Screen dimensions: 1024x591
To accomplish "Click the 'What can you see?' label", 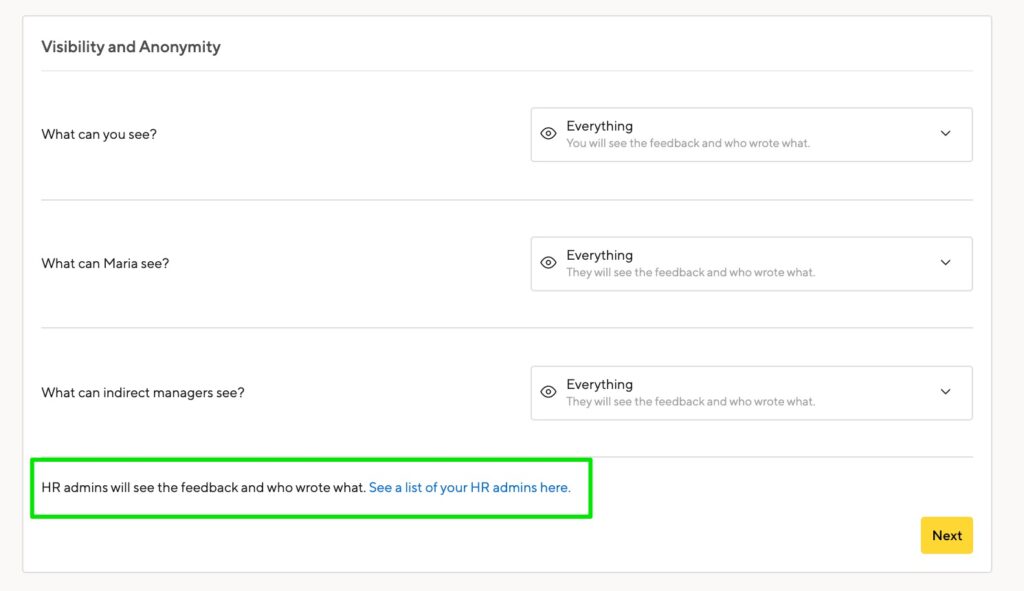I will [x=99, y=135].
